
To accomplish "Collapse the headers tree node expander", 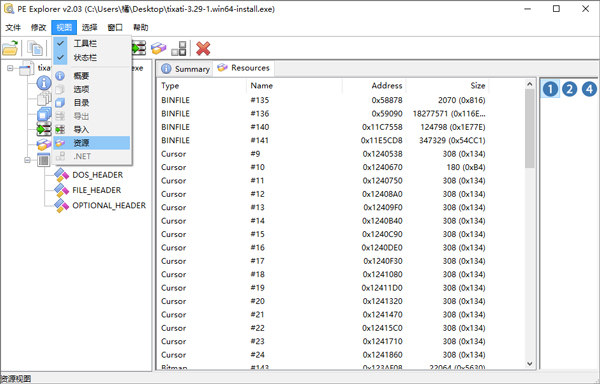I will (x=28, y=160).
